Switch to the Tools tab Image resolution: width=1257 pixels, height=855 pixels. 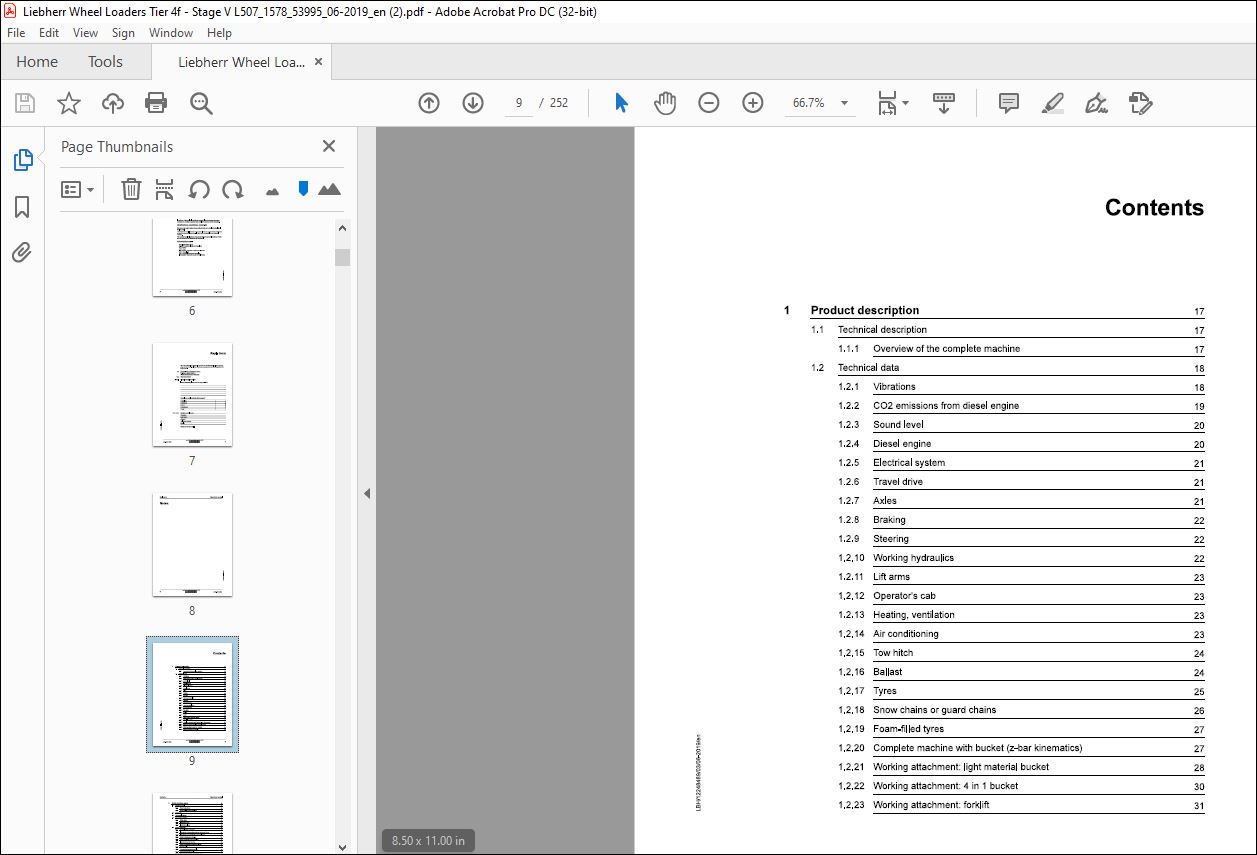(105, 62)
